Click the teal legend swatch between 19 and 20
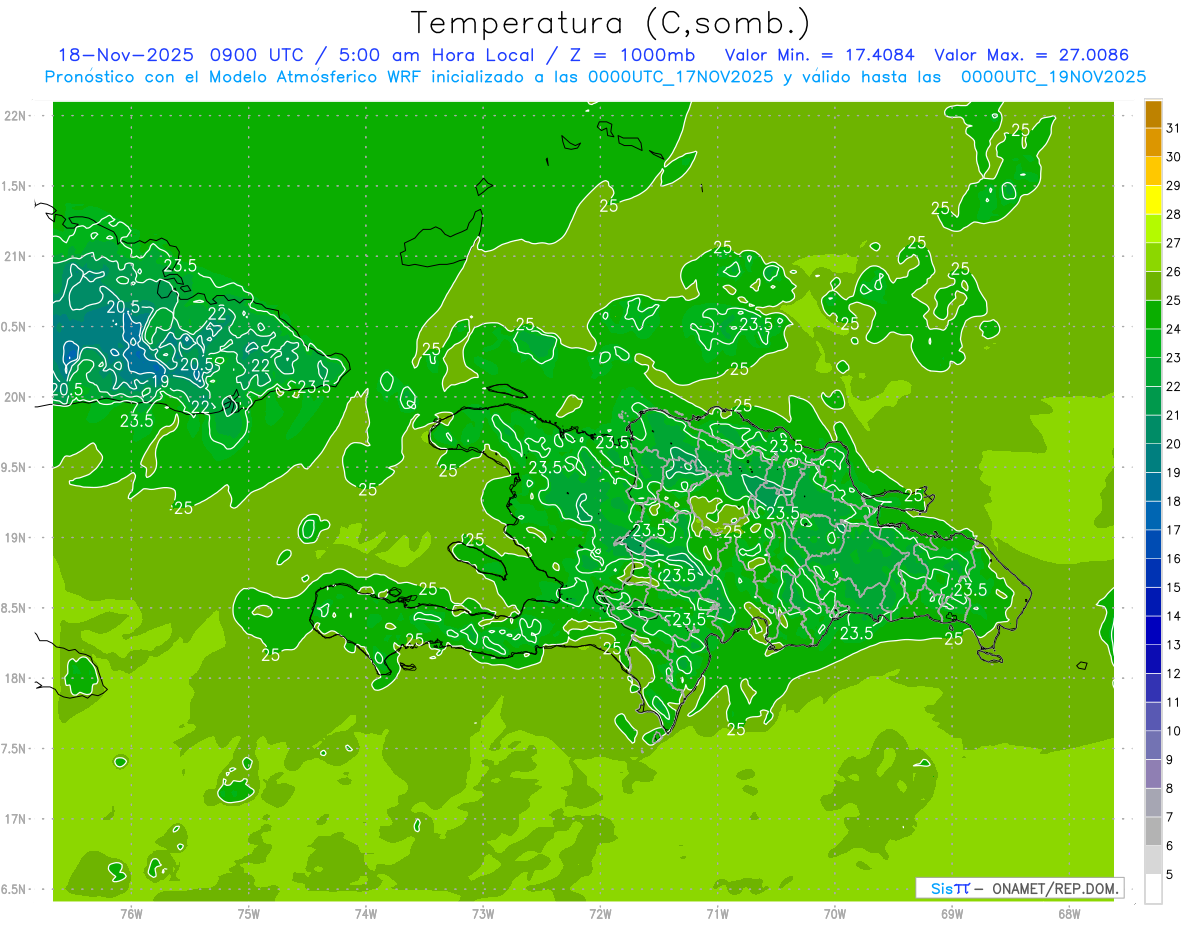This screenshot has width=1200, height=927. 1153,458
